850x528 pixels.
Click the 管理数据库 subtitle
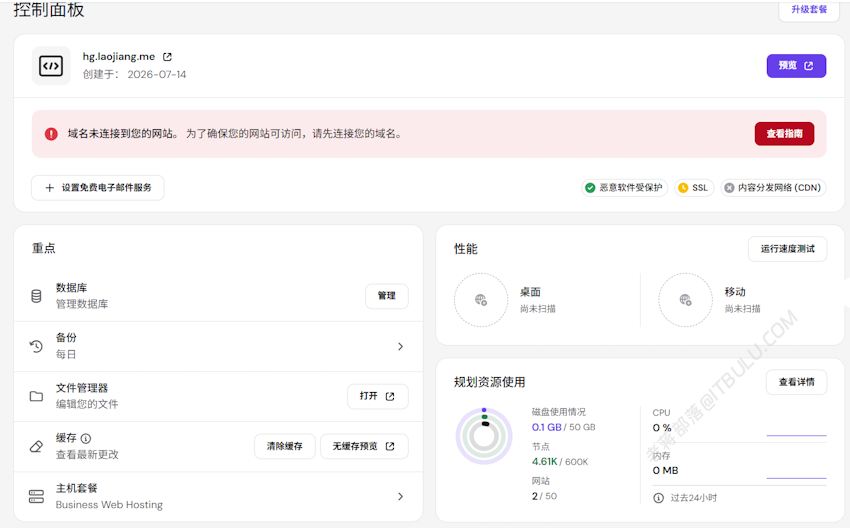point(82,304)
